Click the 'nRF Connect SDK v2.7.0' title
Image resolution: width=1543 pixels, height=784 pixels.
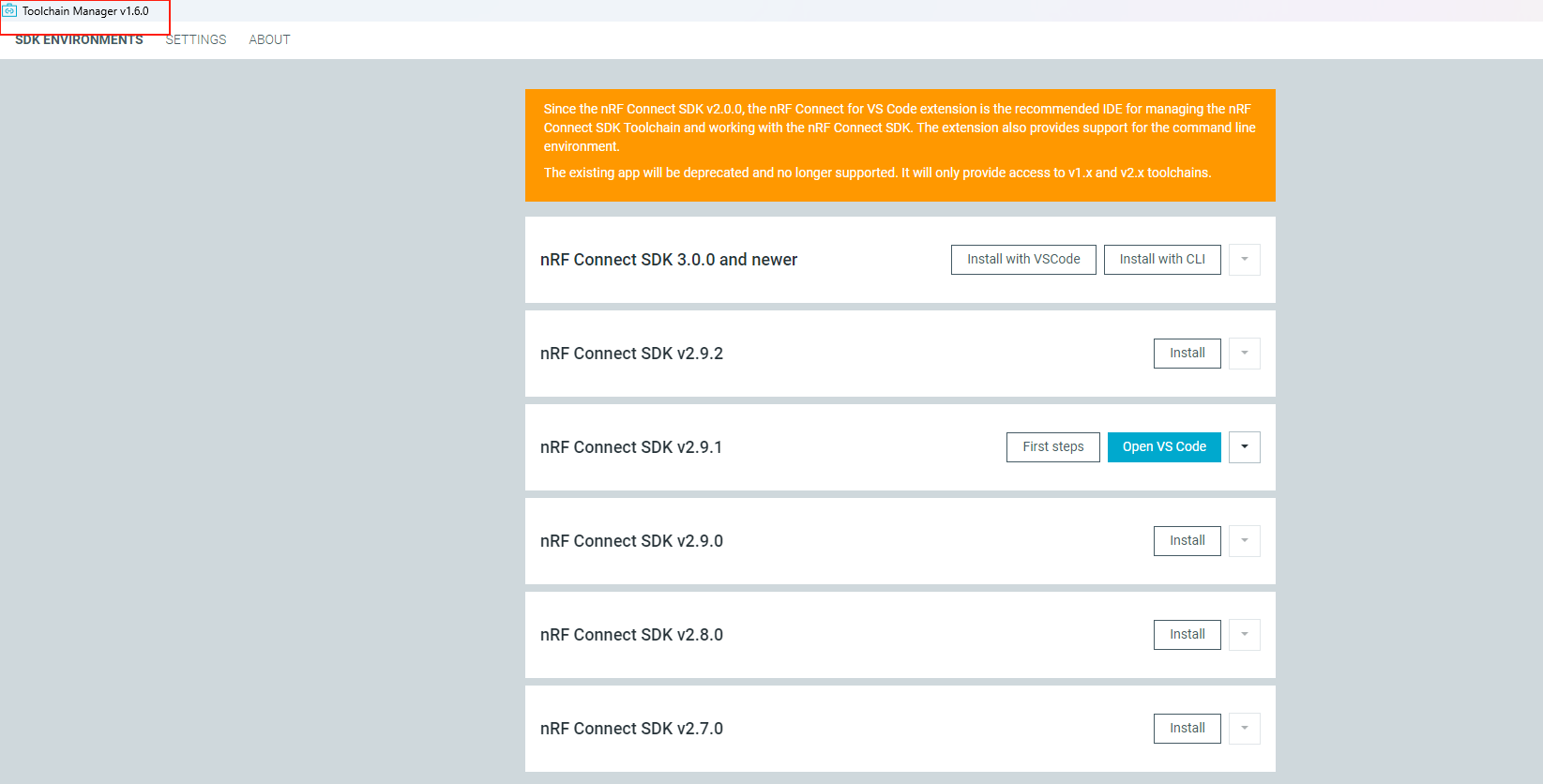(x=631, y=729)
